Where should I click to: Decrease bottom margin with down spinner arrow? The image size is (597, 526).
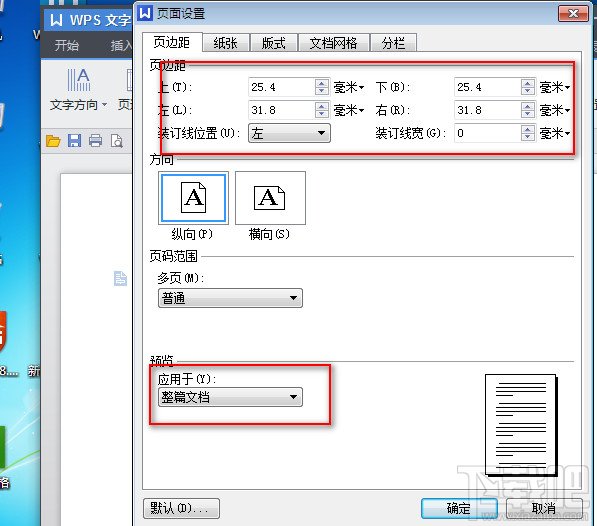coord(527,91)
